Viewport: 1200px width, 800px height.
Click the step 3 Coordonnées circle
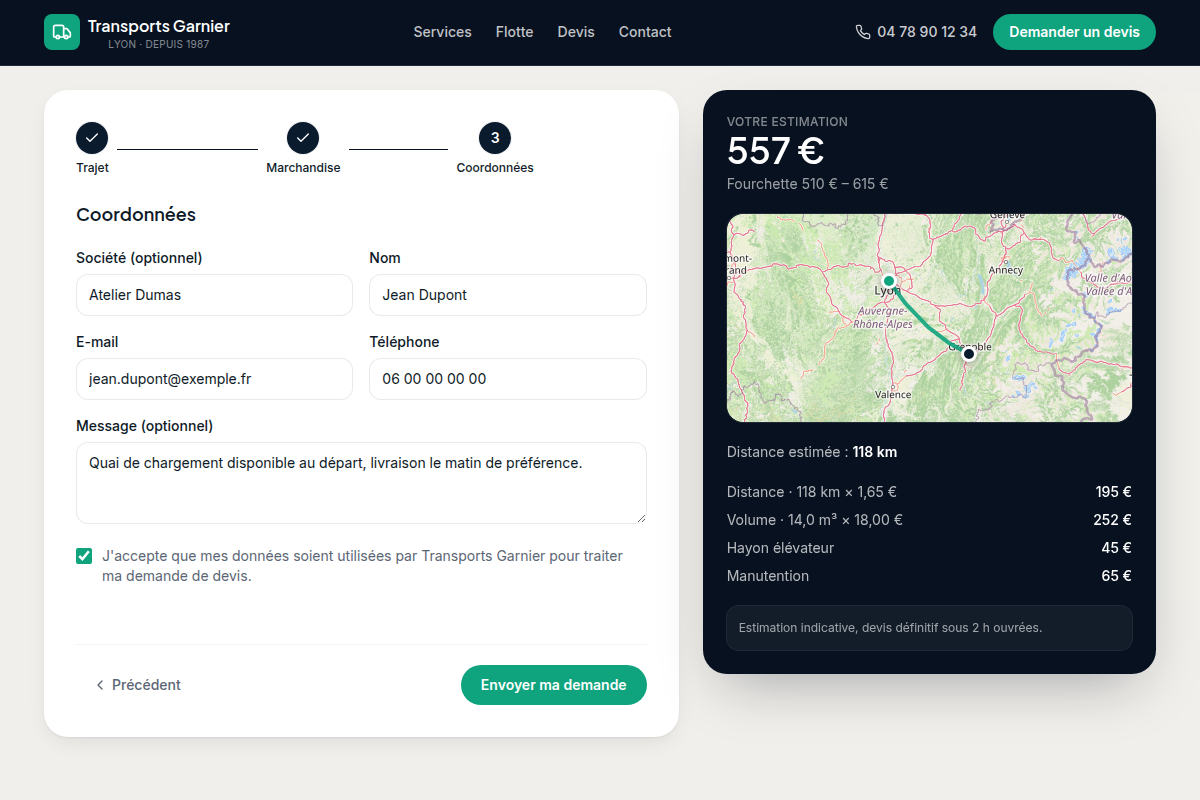click(495, 138)
